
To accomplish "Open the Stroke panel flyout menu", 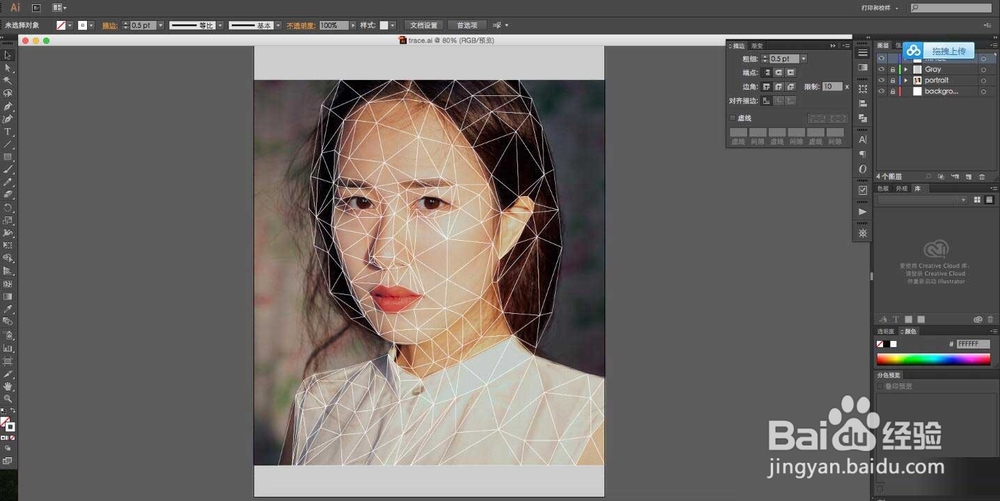I will tap(846, 46).
